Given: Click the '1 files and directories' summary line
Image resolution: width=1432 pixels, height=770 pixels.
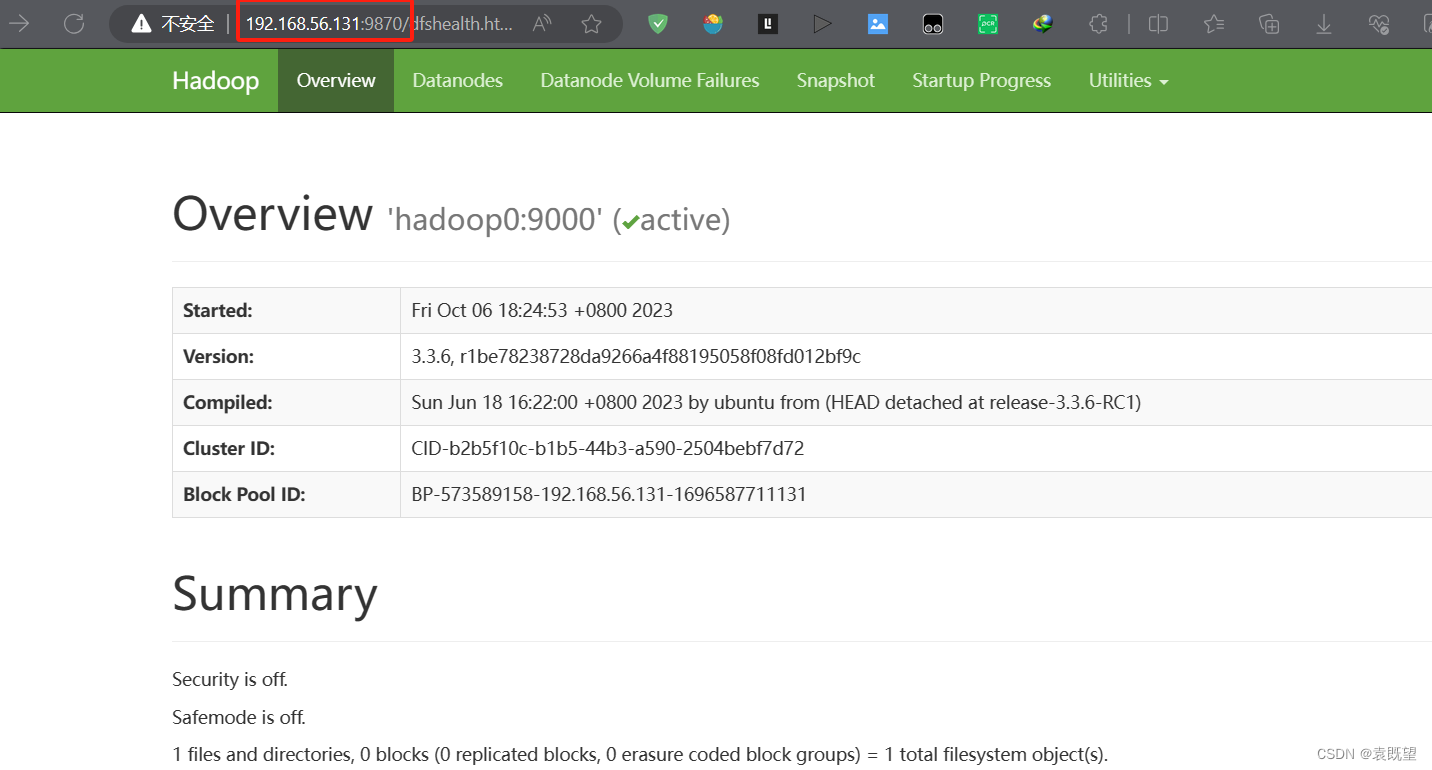Looking at the screenshot, I should coord(640,755).
